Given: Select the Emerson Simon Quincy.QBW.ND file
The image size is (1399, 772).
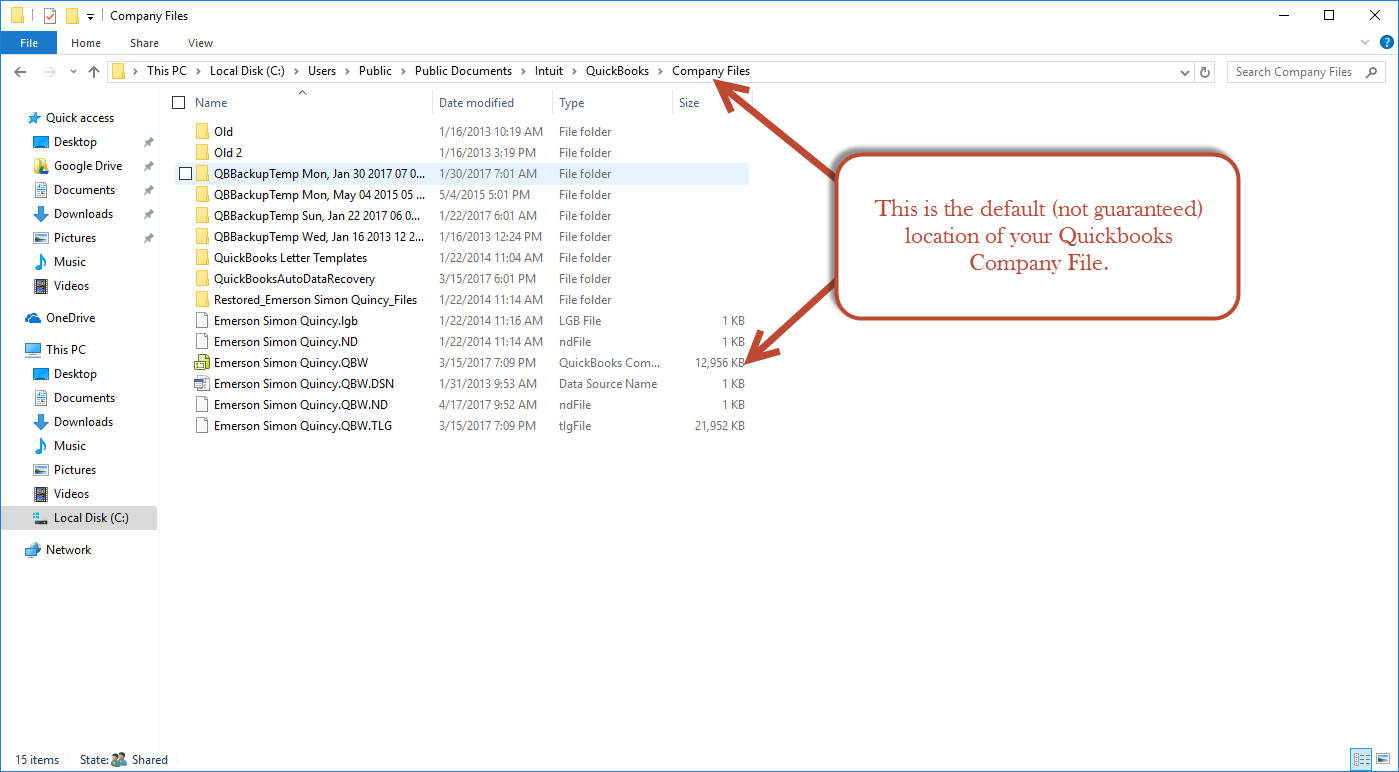Looking at the screenshot, I should point(300,404).
